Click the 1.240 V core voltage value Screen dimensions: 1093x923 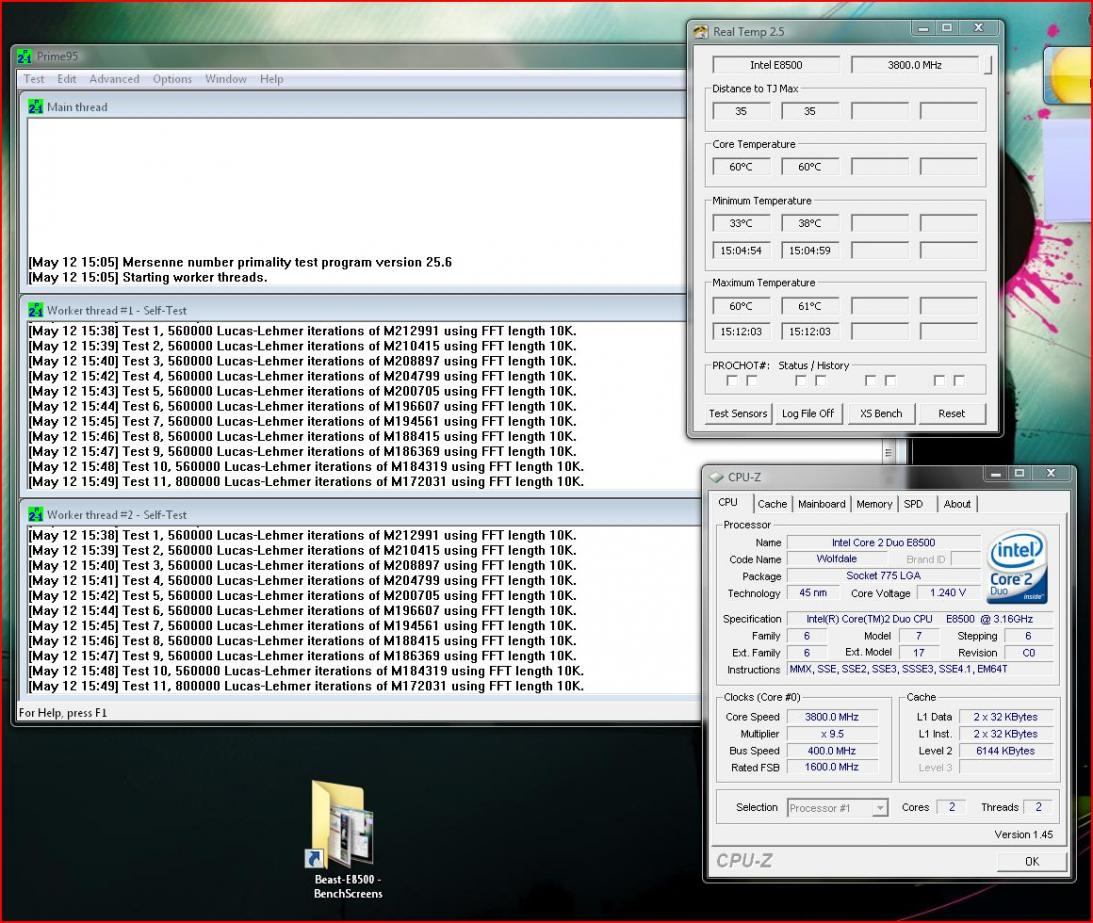point(948,593)
